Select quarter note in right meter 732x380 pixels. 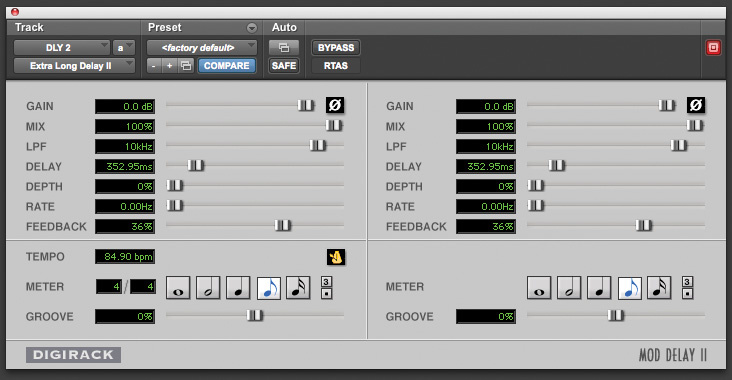coord(599,287)
